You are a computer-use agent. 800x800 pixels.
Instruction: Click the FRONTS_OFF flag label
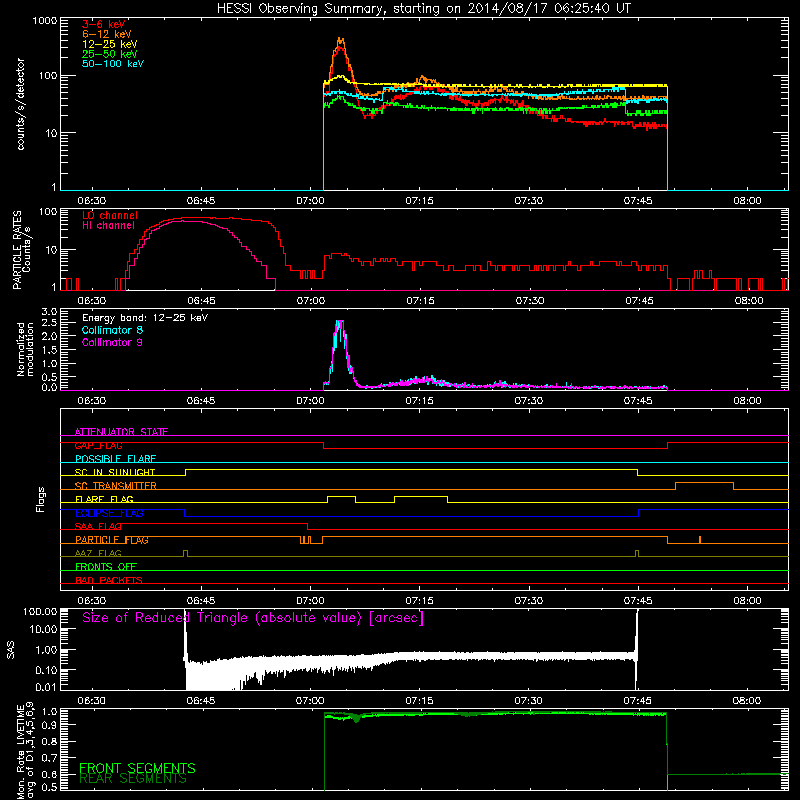106,567
